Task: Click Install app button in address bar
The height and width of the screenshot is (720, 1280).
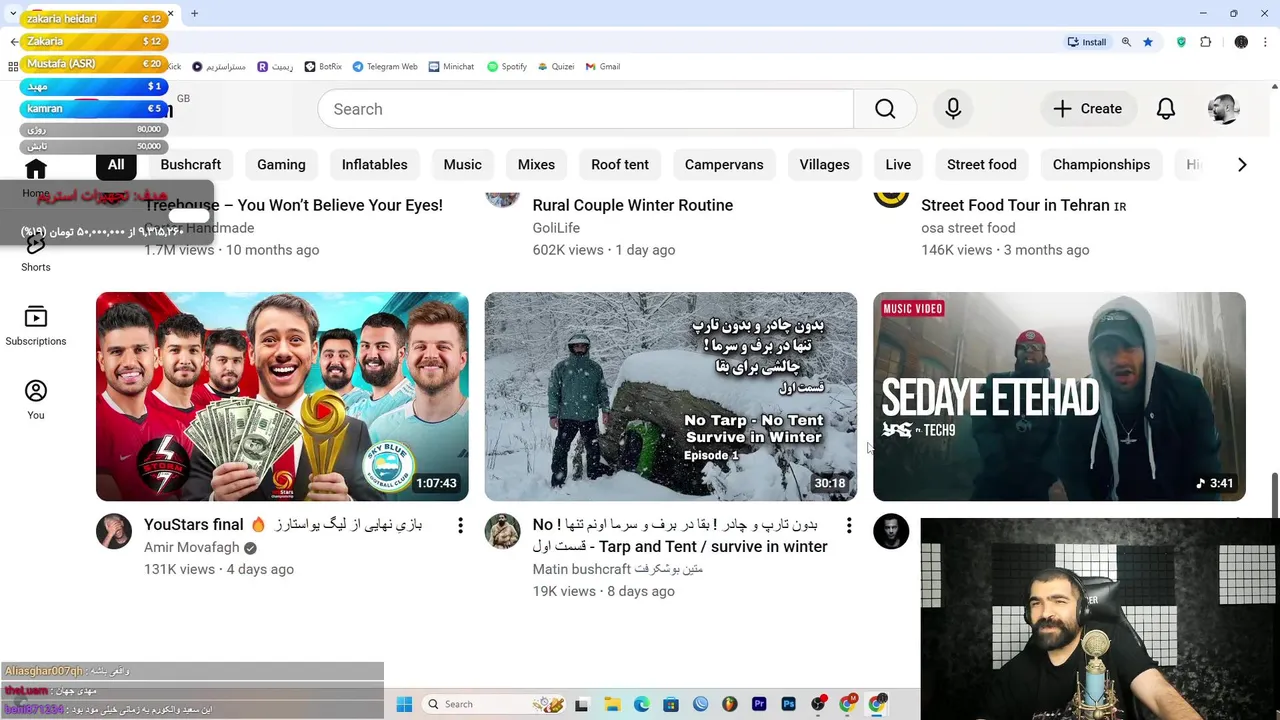Action: 1087,42
